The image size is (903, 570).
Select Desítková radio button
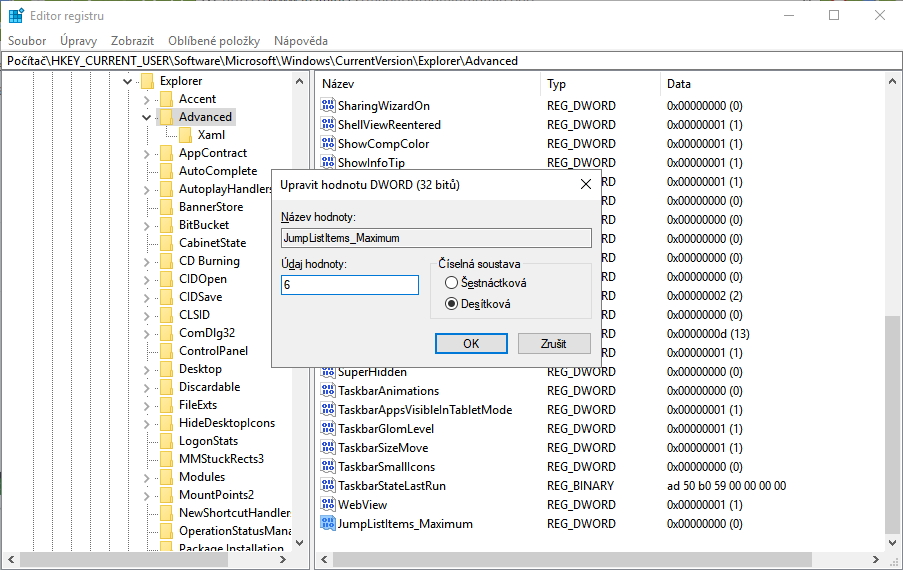tap(452, 303)
